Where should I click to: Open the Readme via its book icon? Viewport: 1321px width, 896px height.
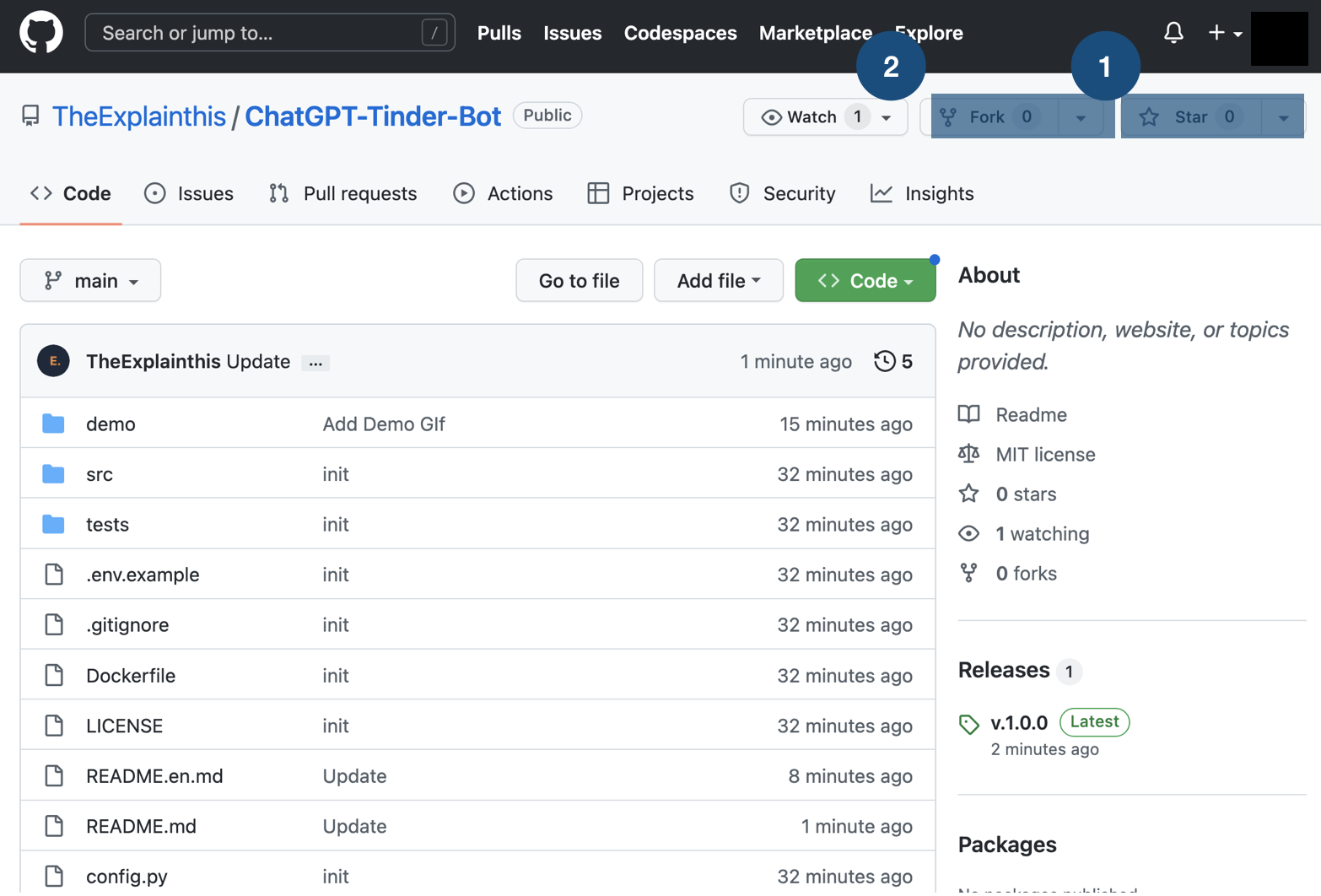pyautogui.click(x=969, y=414)
